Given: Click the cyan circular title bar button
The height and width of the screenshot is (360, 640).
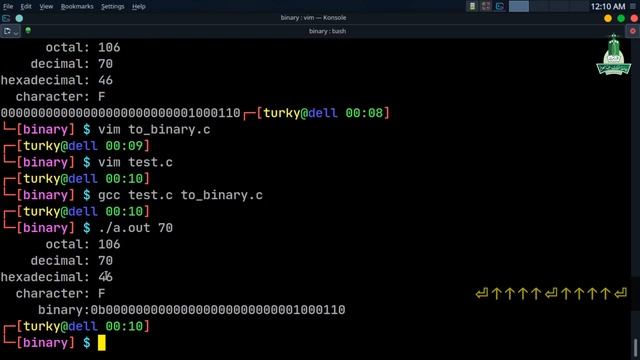Looking at the screenshot, I should (x=19, y=18).
